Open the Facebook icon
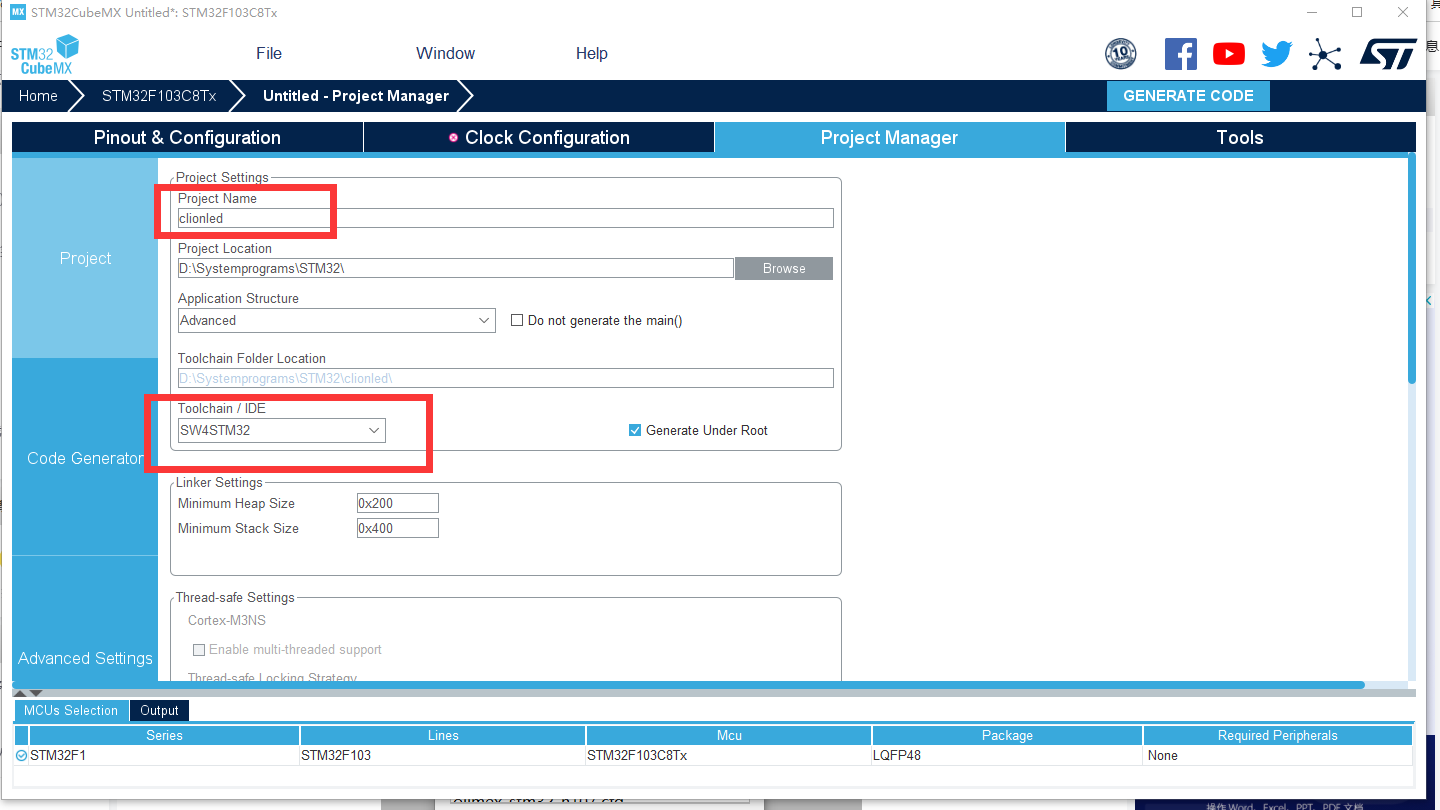 pyautogui.click(x=1181, y=54)
